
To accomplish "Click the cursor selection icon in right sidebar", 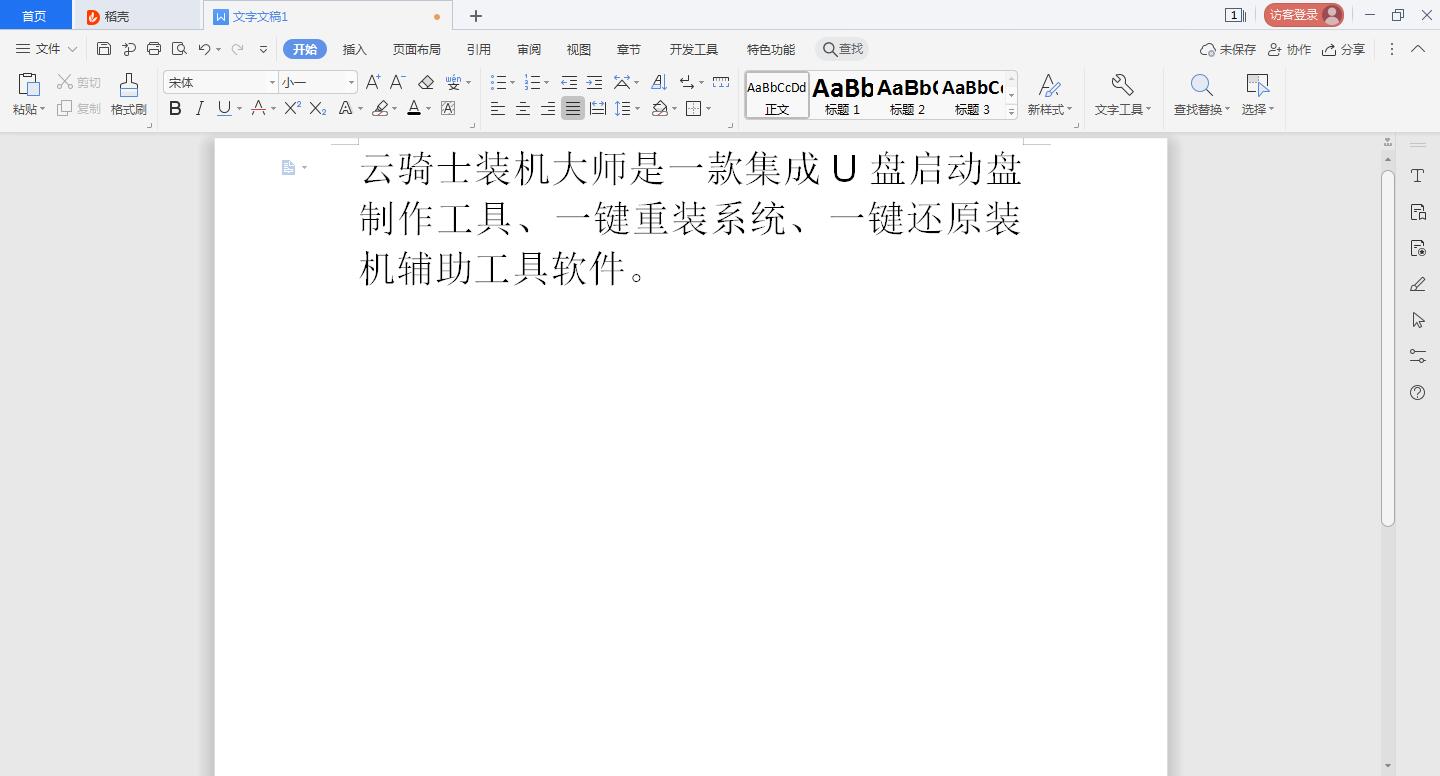I will 1417,320.
